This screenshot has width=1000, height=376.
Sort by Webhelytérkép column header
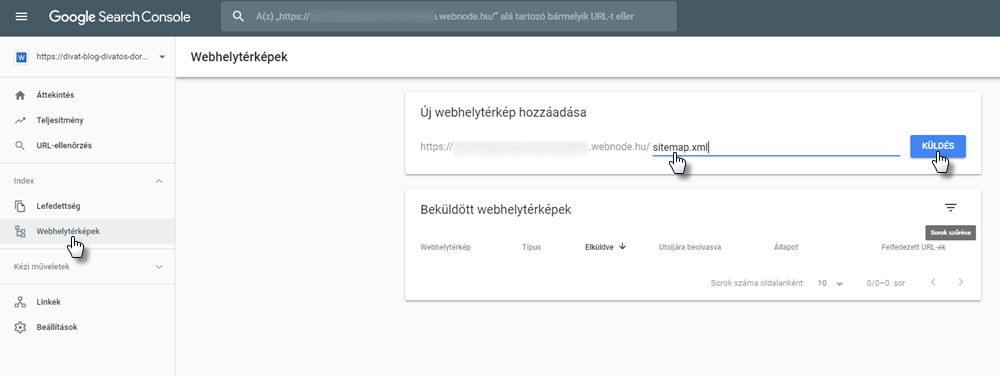click(x=446, y=247)
